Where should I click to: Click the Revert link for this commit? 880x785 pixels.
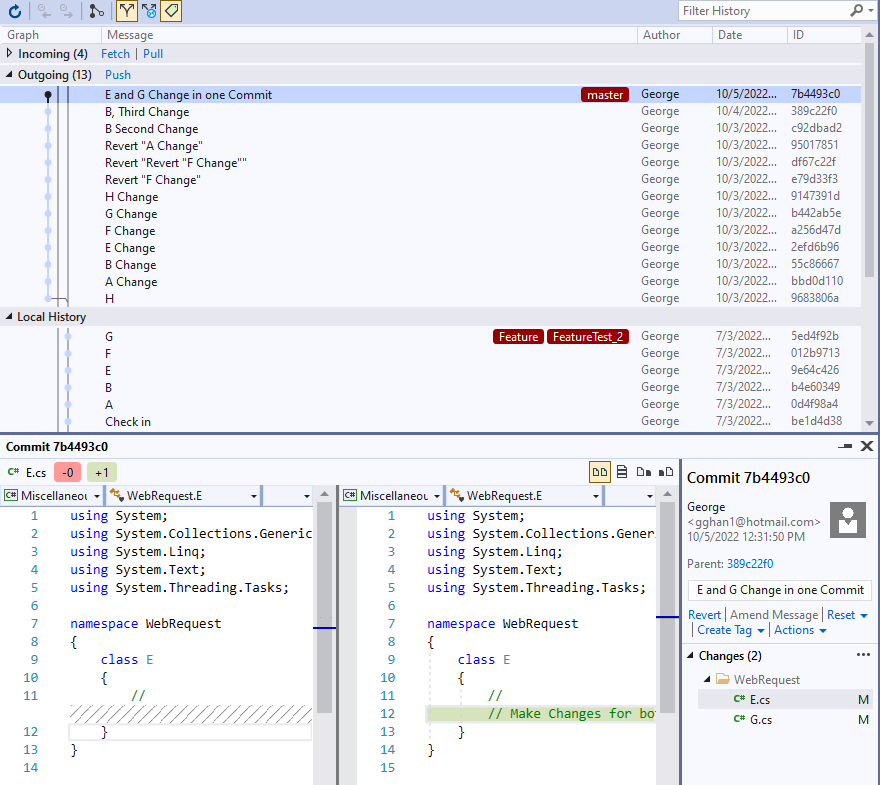(x=704, y=615)
